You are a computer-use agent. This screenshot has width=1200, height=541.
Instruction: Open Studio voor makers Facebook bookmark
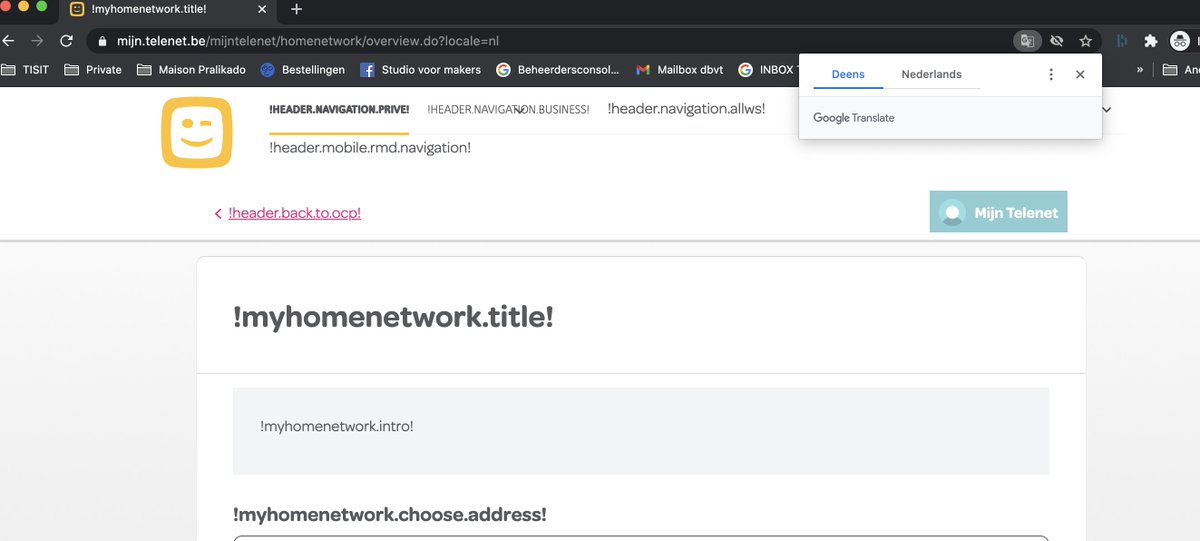click(x=420, y=70)
